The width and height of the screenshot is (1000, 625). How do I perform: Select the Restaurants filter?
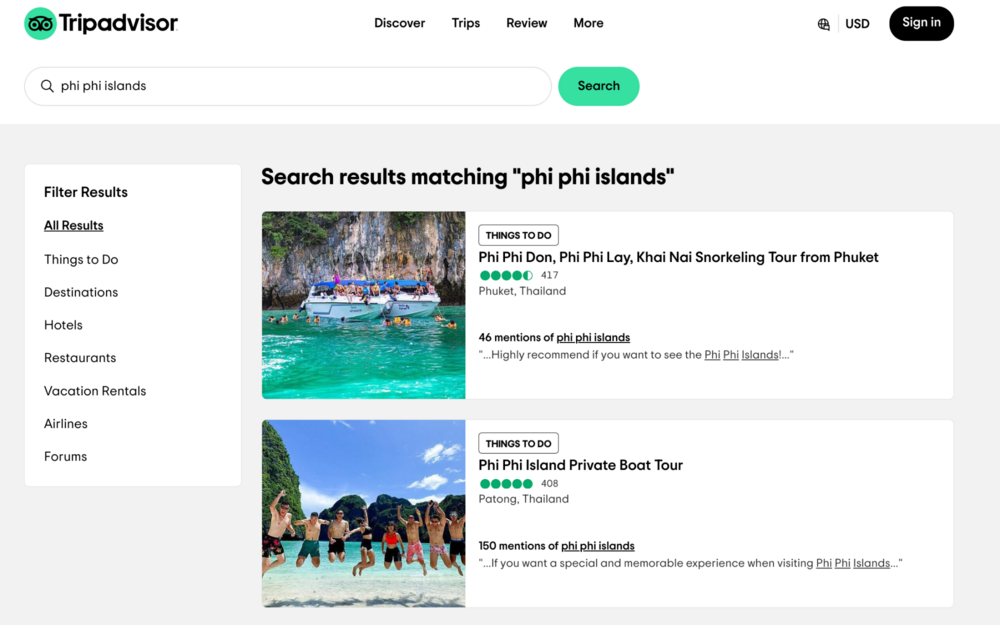80,358
